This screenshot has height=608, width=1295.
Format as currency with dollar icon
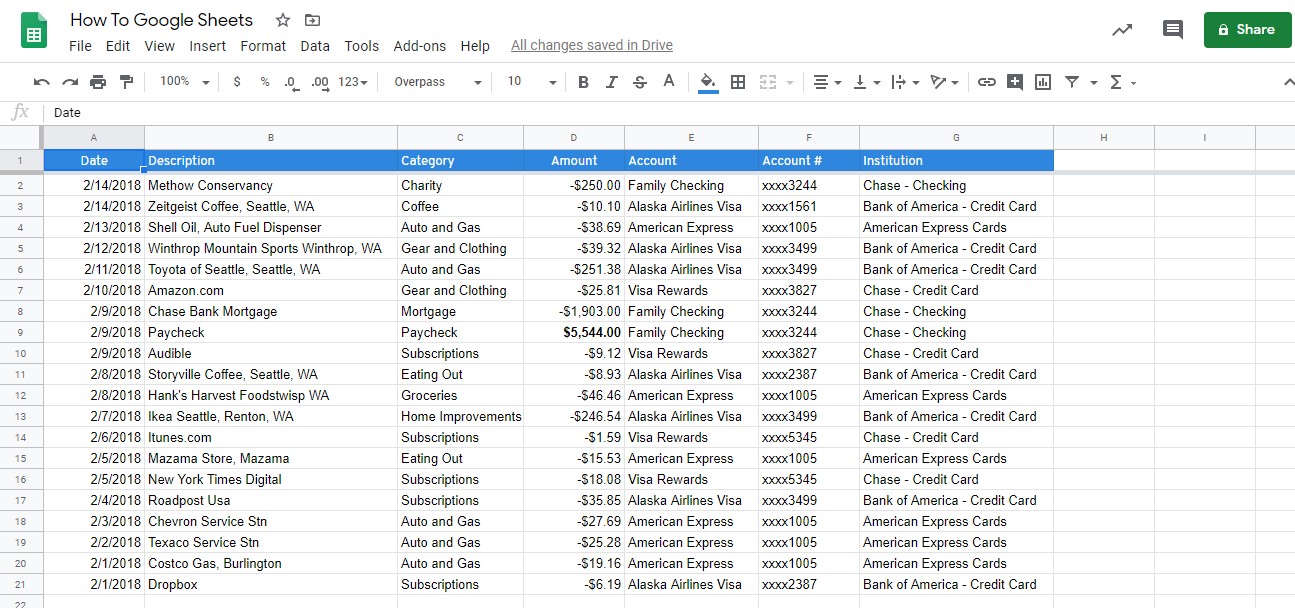pyautogui.click(x=237, y=82)
